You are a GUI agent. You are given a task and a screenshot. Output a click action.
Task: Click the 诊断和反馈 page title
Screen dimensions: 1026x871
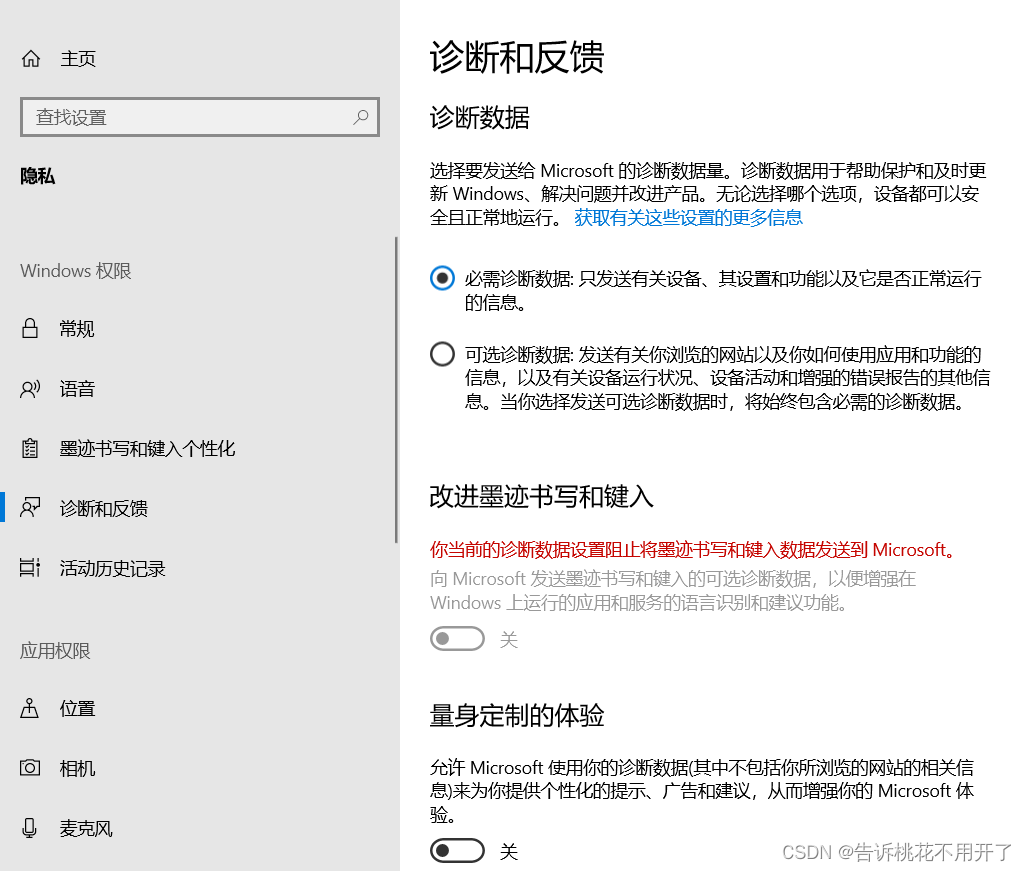517,57
